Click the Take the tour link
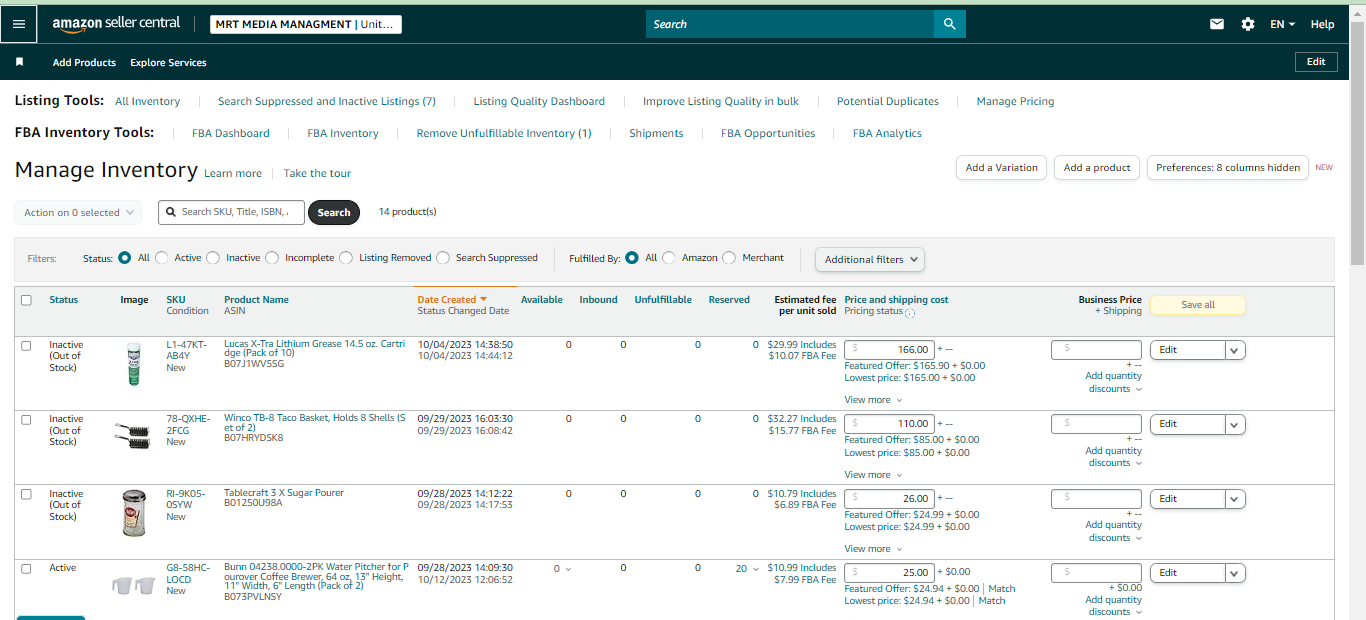This screenshot has width=1366, height=620. coord(317,173)
